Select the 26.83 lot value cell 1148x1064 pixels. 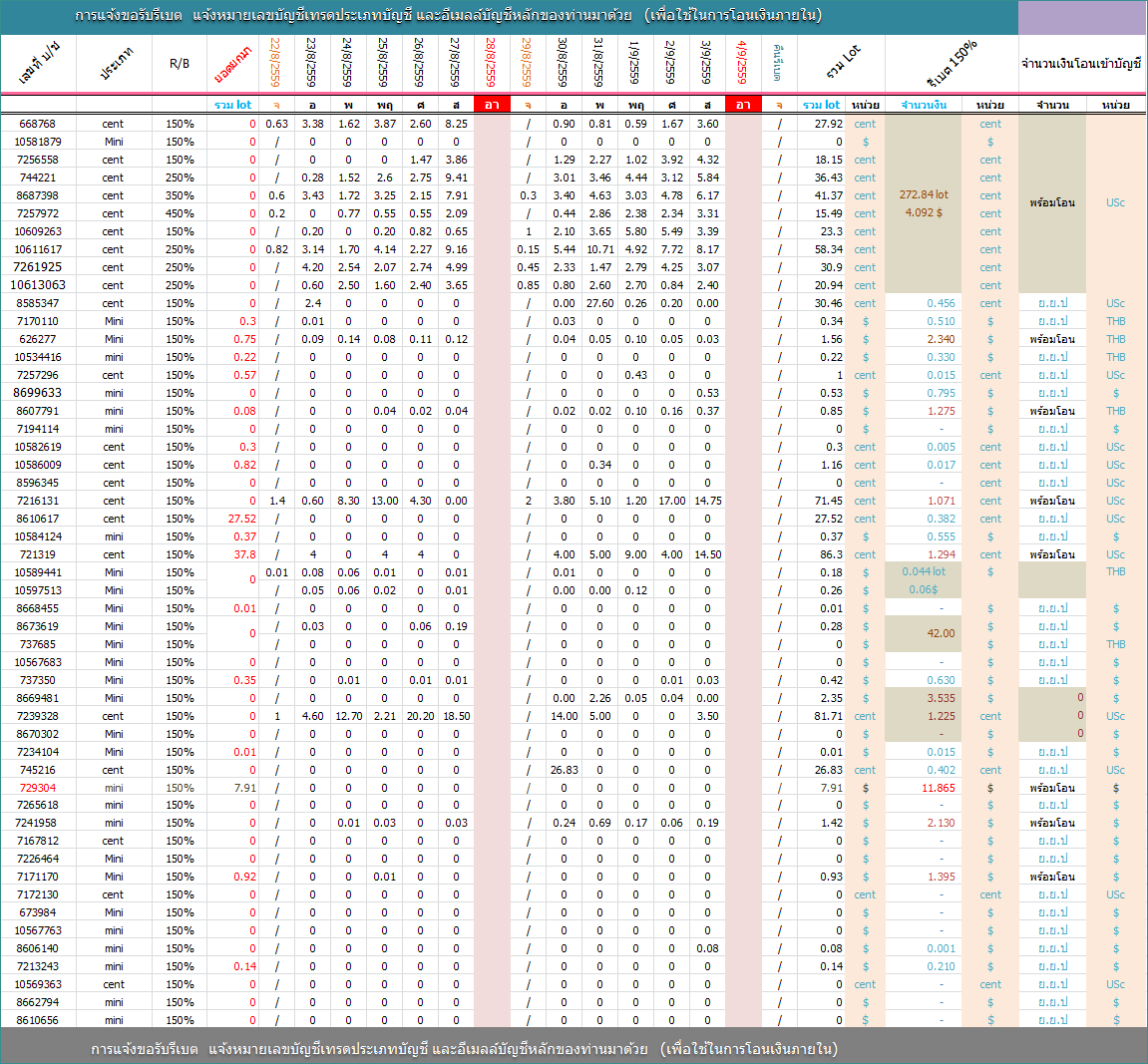(564, 770)
